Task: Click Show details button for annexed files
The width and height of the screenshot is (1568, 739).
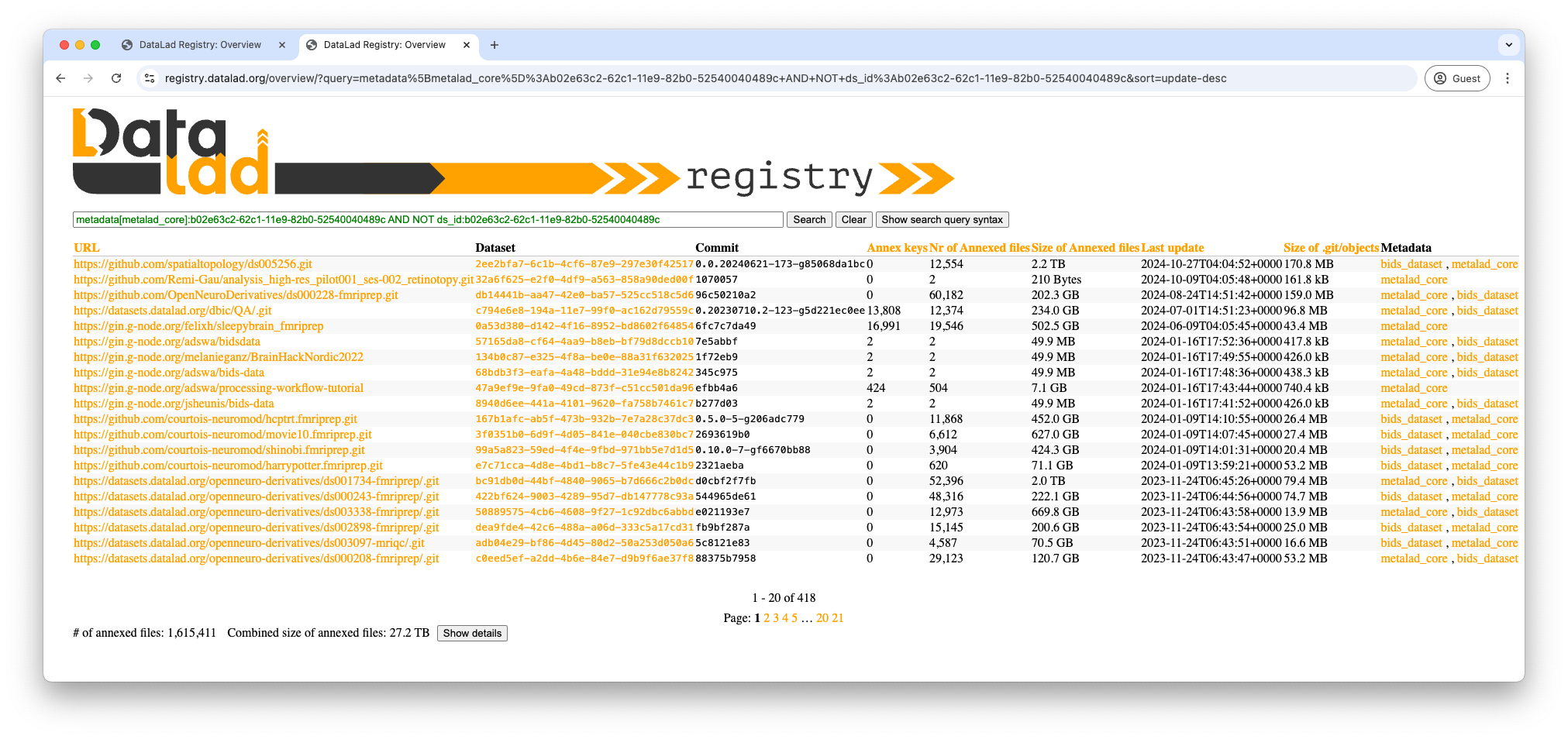Action: click(x=472, y=633)
